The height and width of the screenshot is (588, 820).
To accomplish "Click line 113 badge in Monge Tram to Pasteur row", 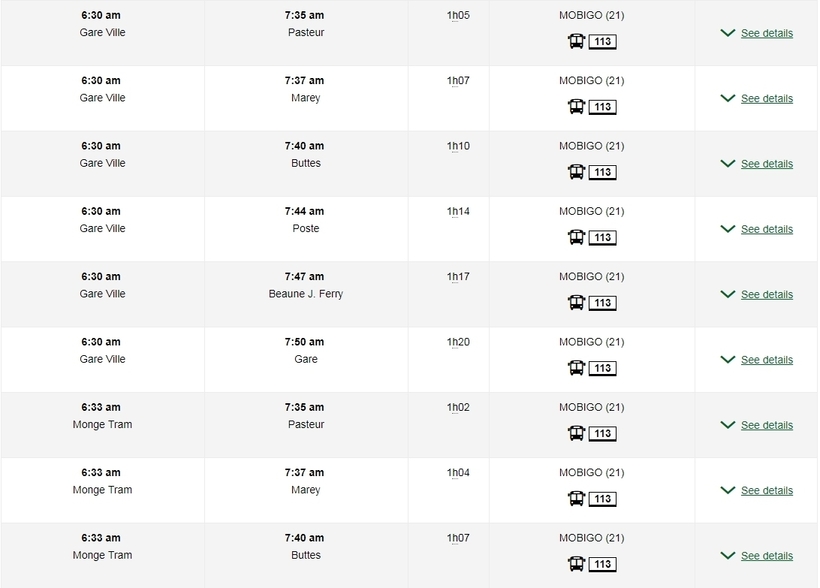I will pyautogui.click(x=602, y=434).
